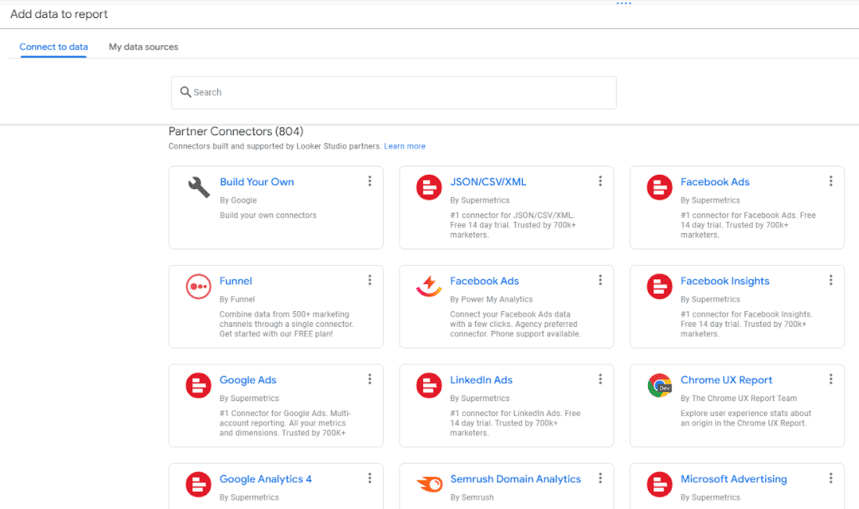
Task: Open the Funnel connector title
Action: pos(236,281)
